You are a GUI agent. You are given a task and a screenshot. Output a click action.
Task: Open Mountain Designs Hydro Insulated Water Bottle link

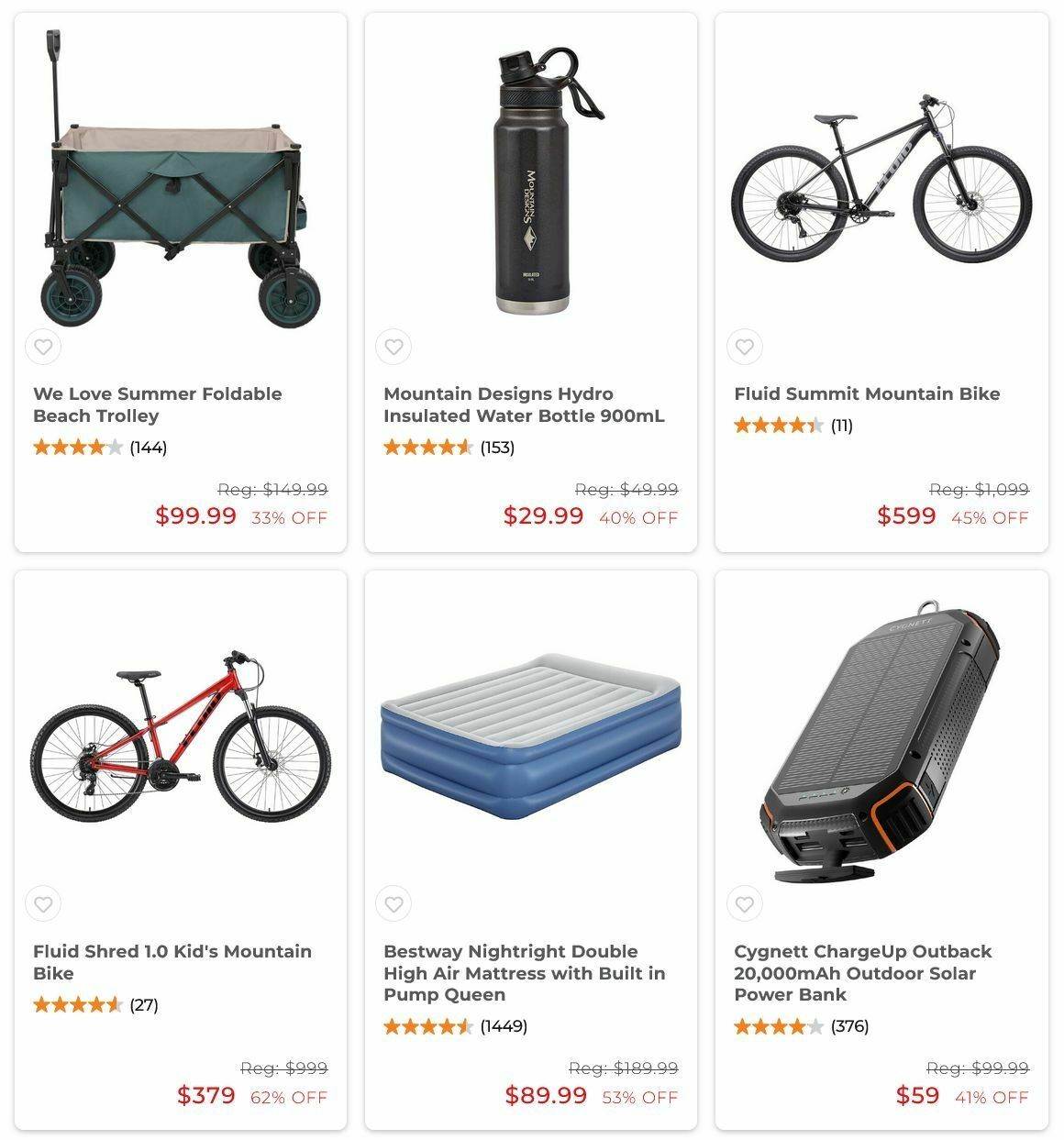click(524, 404)
